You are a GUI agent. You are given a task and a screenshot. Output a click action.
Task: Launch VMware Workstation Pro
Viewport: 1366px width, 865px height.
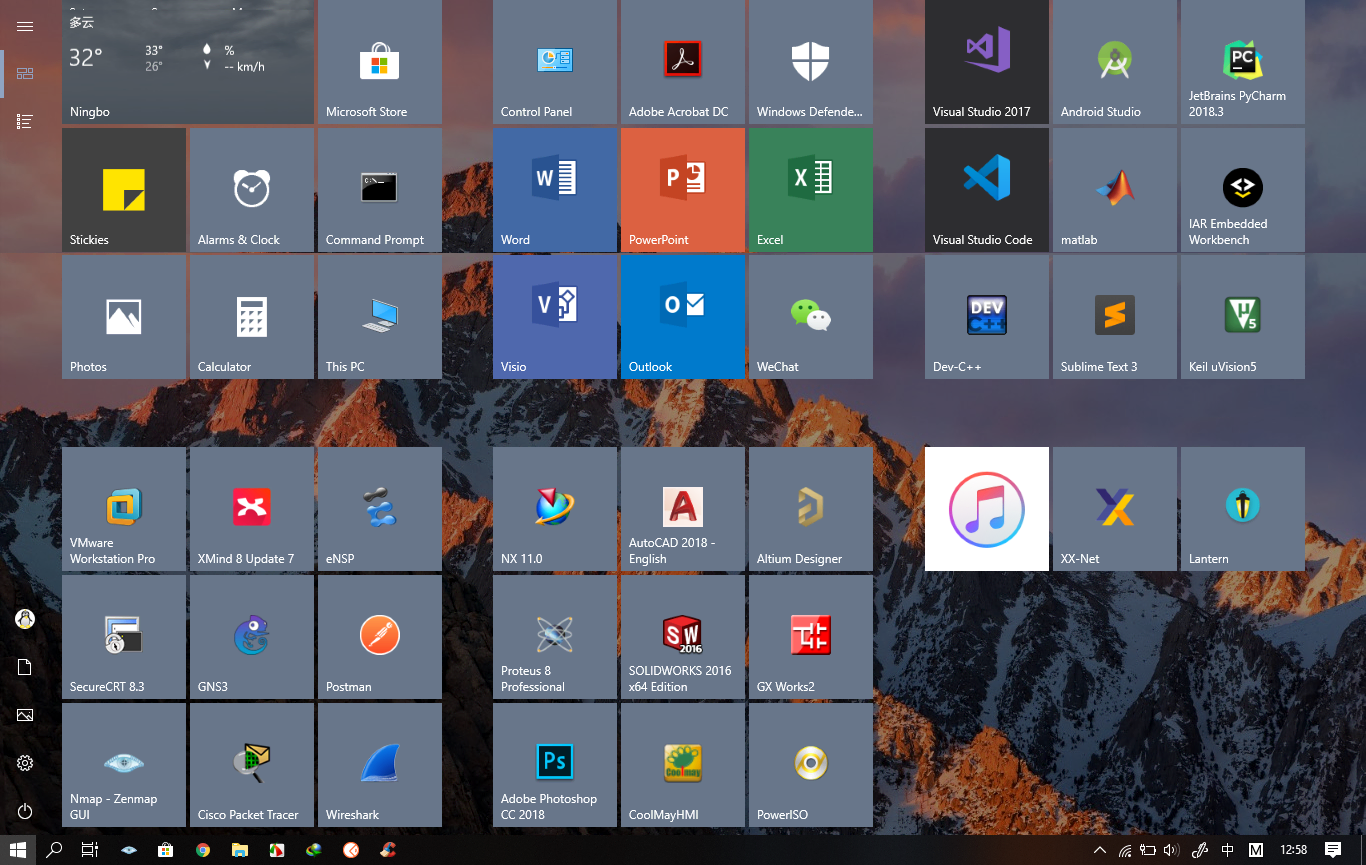pos(124,509)
